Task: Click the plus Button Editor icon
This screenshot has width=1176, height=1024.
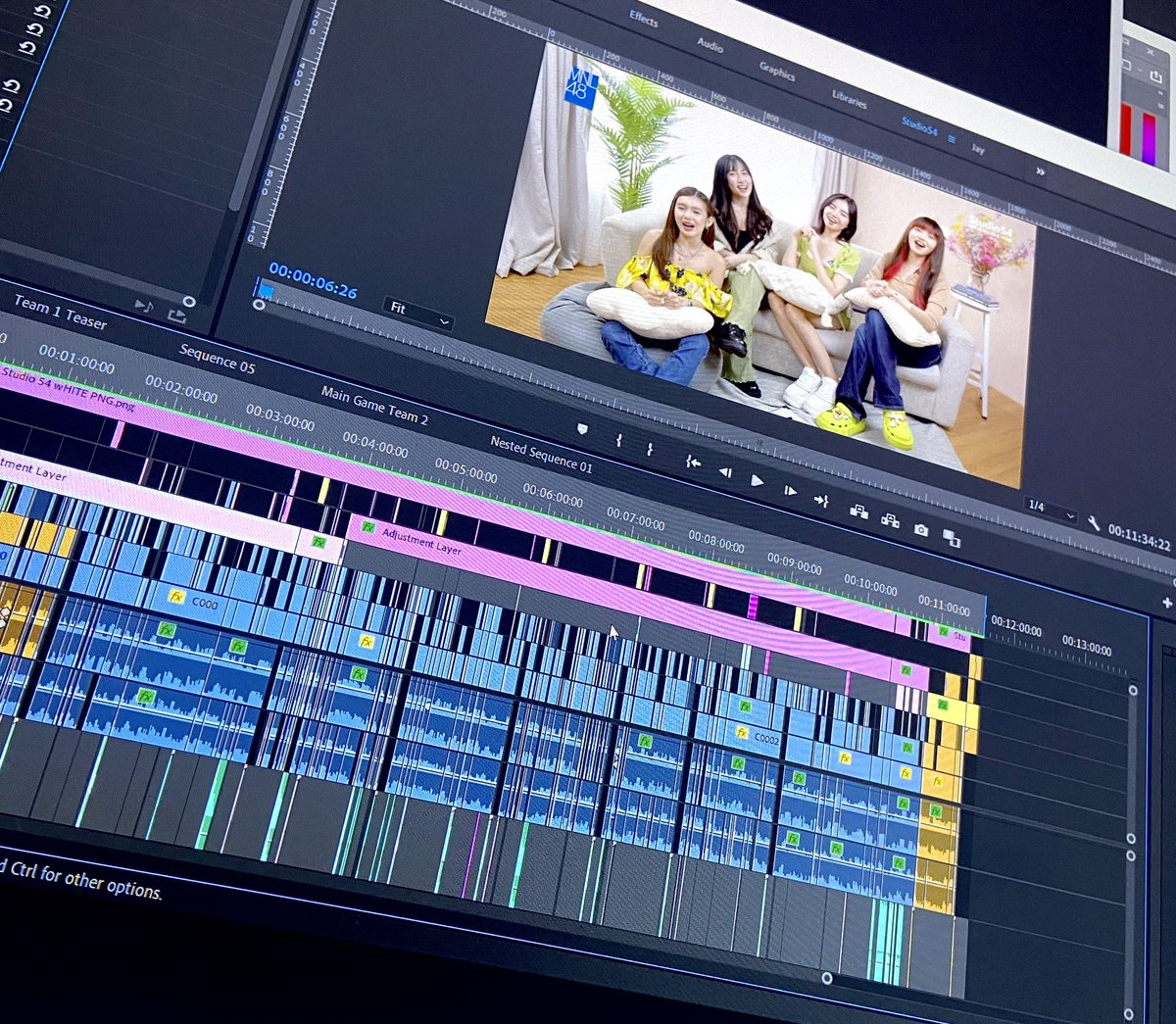Action: (1167, 603)
